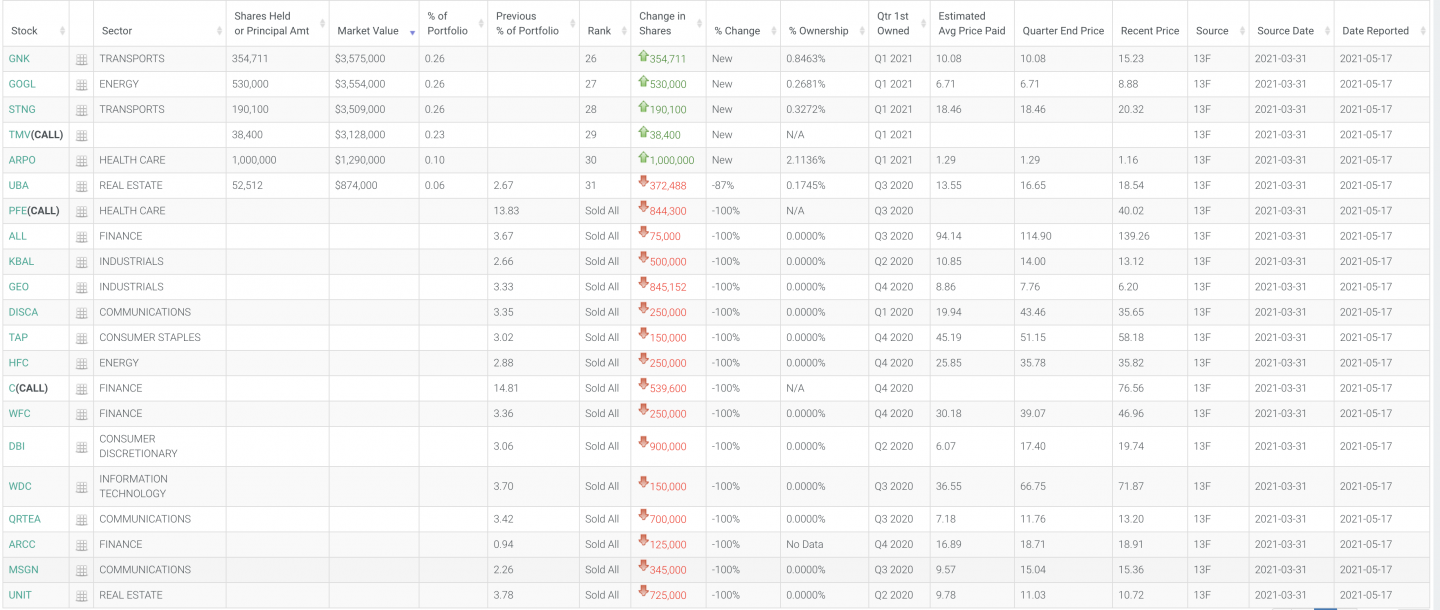1440x610 pixels.
Task: Open the ARPO stock link
Action: pyautogui.click(x=22, y=160)
